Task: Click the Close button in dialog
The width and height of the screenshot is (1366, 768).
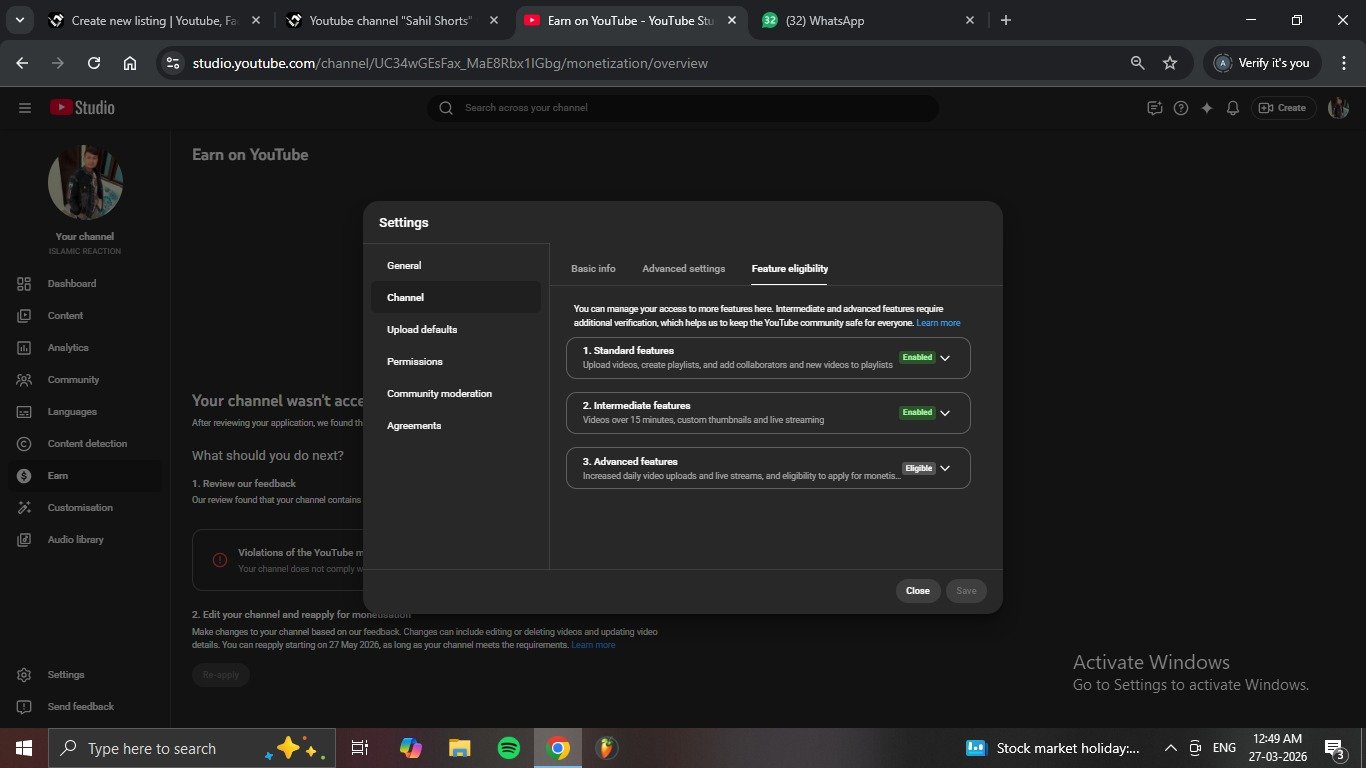Action: point(917,591)
